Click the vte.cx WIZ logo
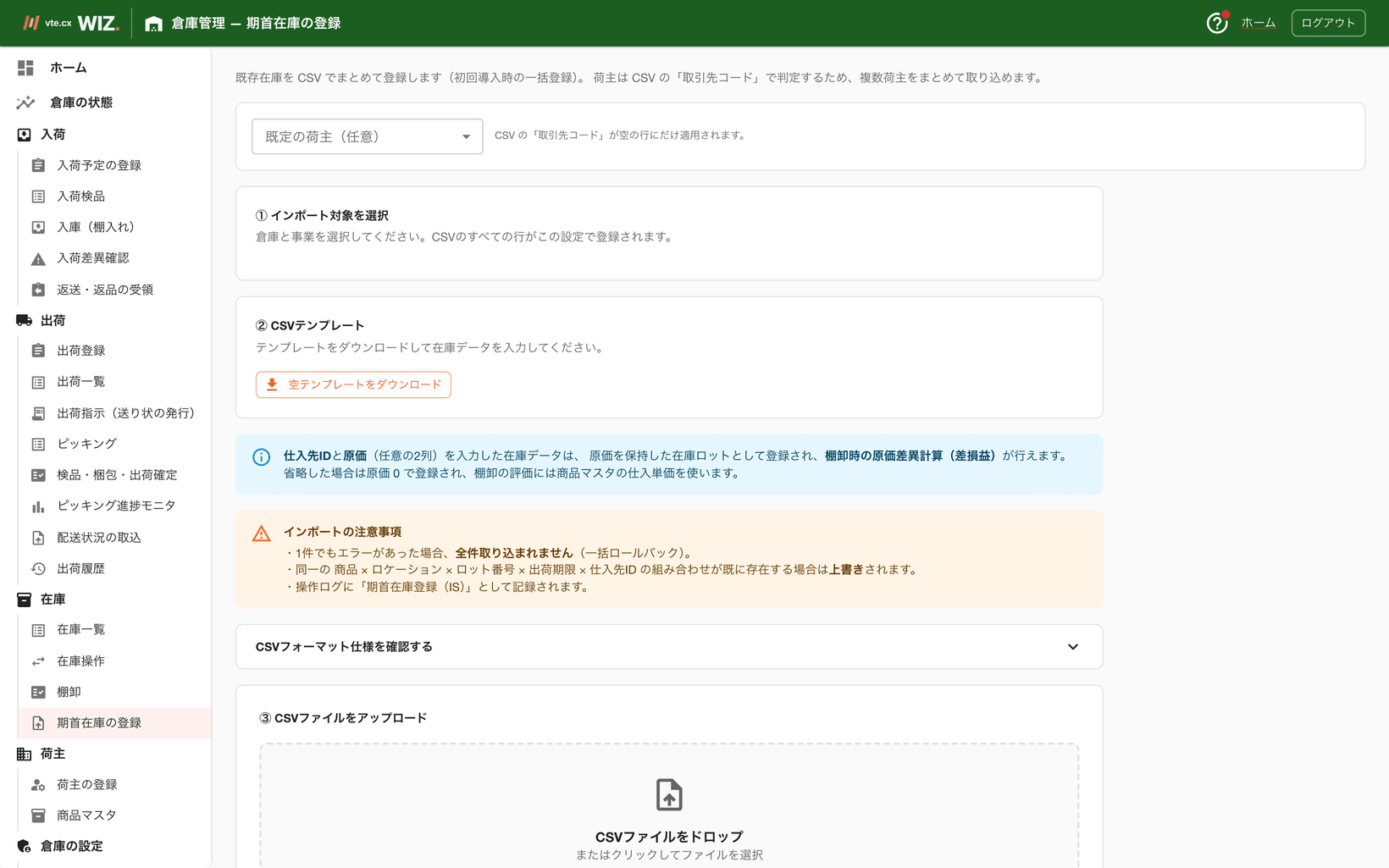Image resolution: width=1389 pixels, height=868 pixels. (71, 23)
